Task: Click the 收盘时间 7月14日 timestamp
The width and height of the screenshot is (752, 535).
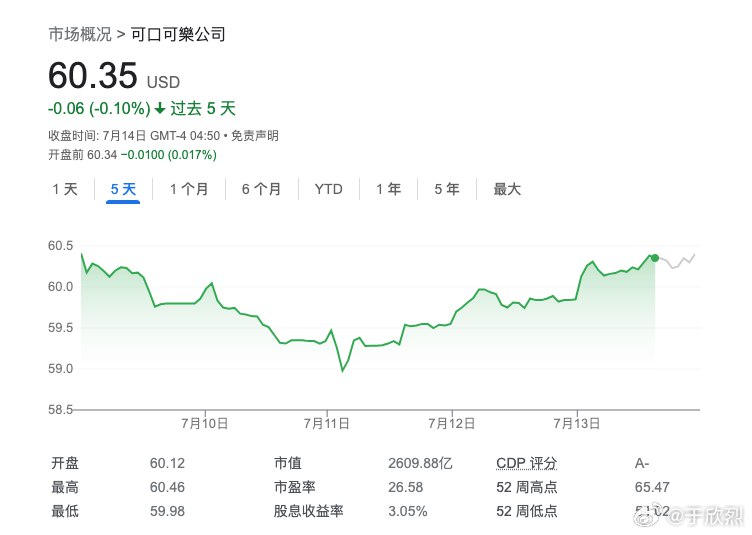Action: pyautogui.click(x=134, y=136)
